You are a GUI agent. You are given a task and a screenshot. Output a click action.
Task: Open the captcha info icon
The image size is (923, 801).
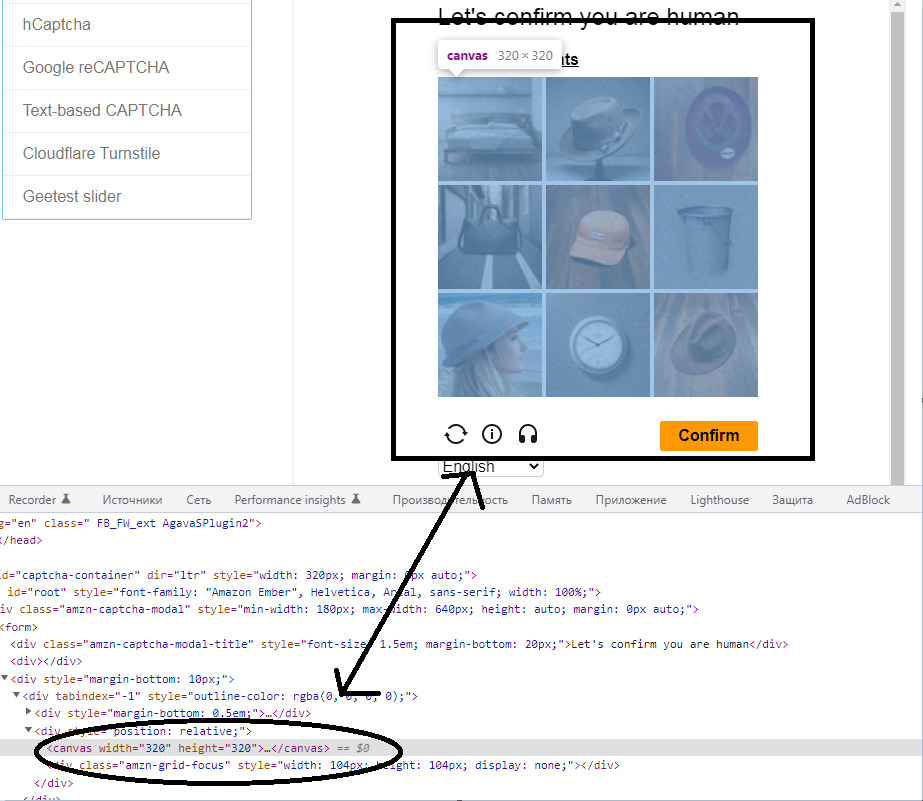pos(492,434)
